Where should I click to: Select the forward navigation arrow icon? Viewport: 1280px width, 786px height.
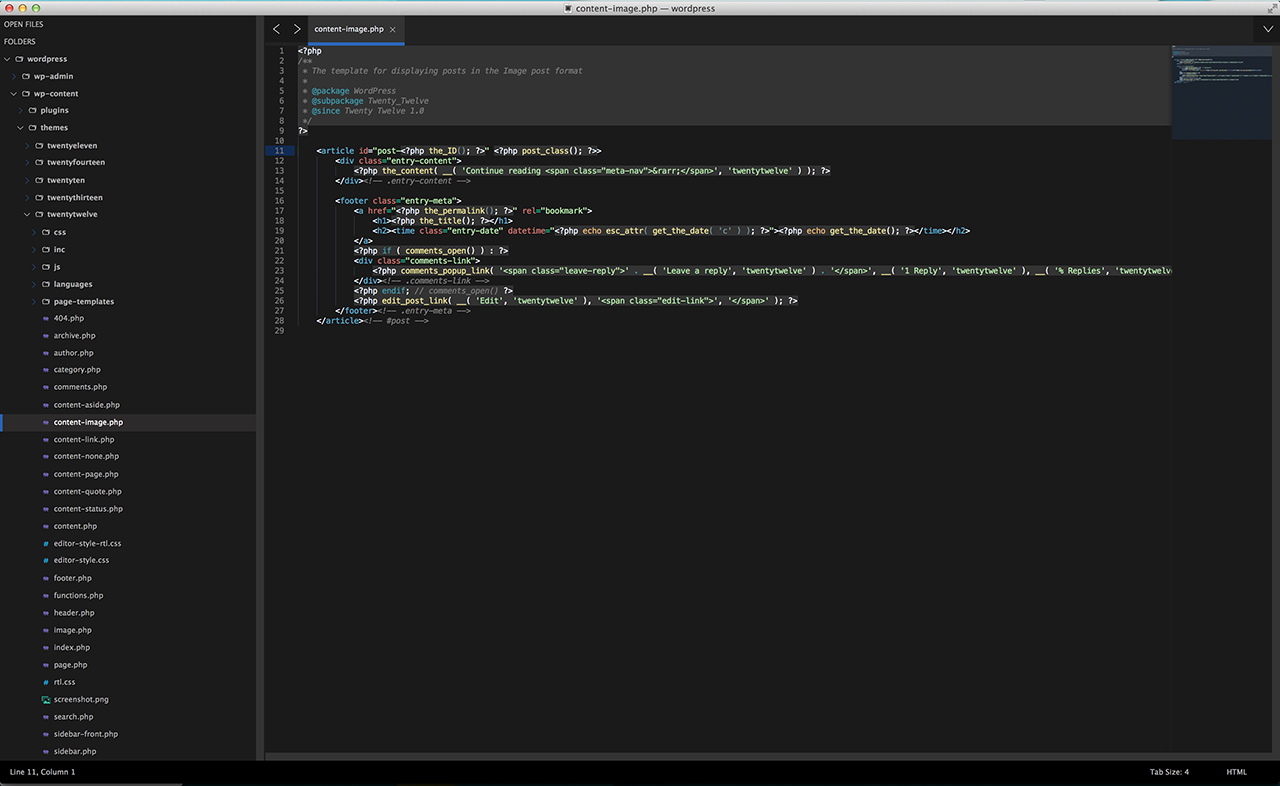coord(297,29)
